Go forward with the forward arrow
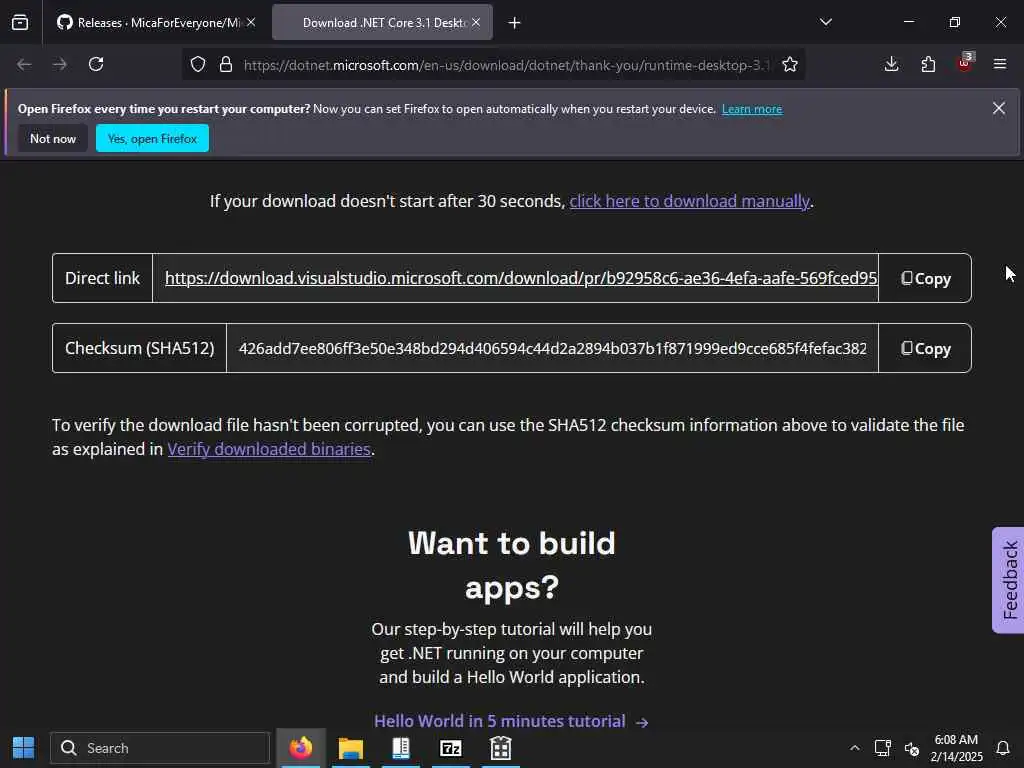 coord(59,64)
